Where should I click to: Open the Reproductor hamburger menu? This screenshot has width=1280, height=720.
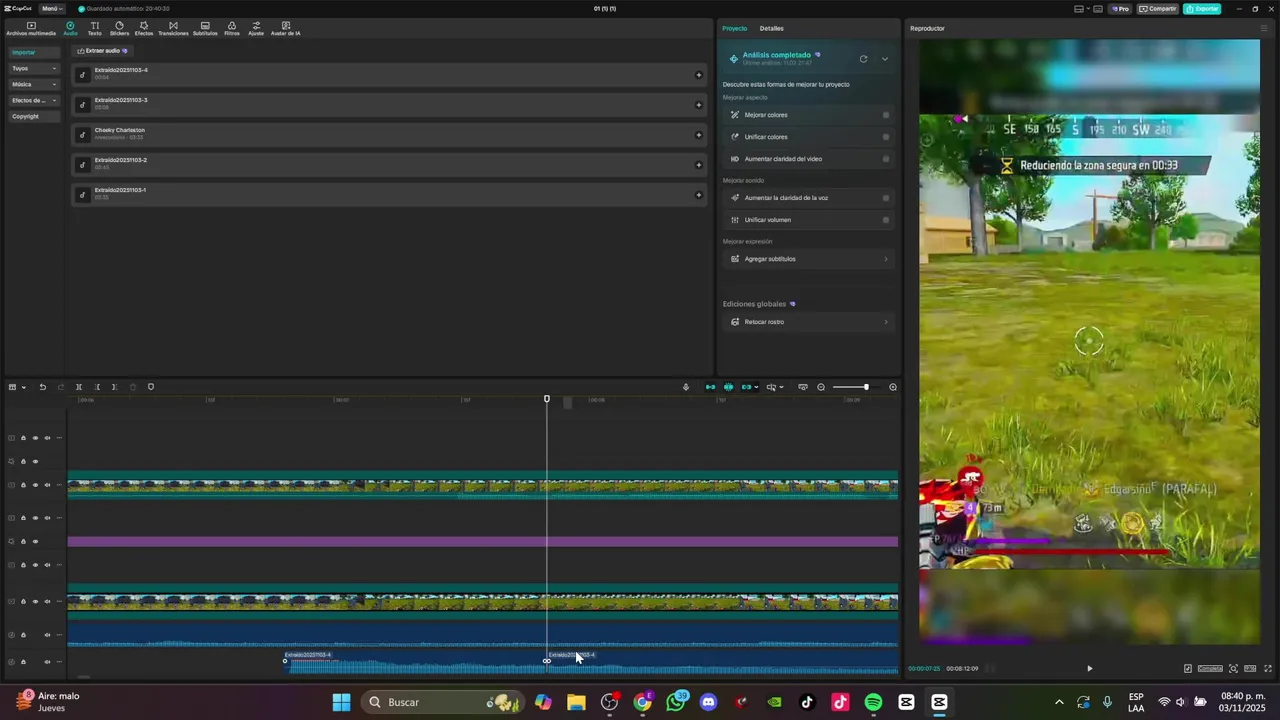click(x=1264, y=28)
